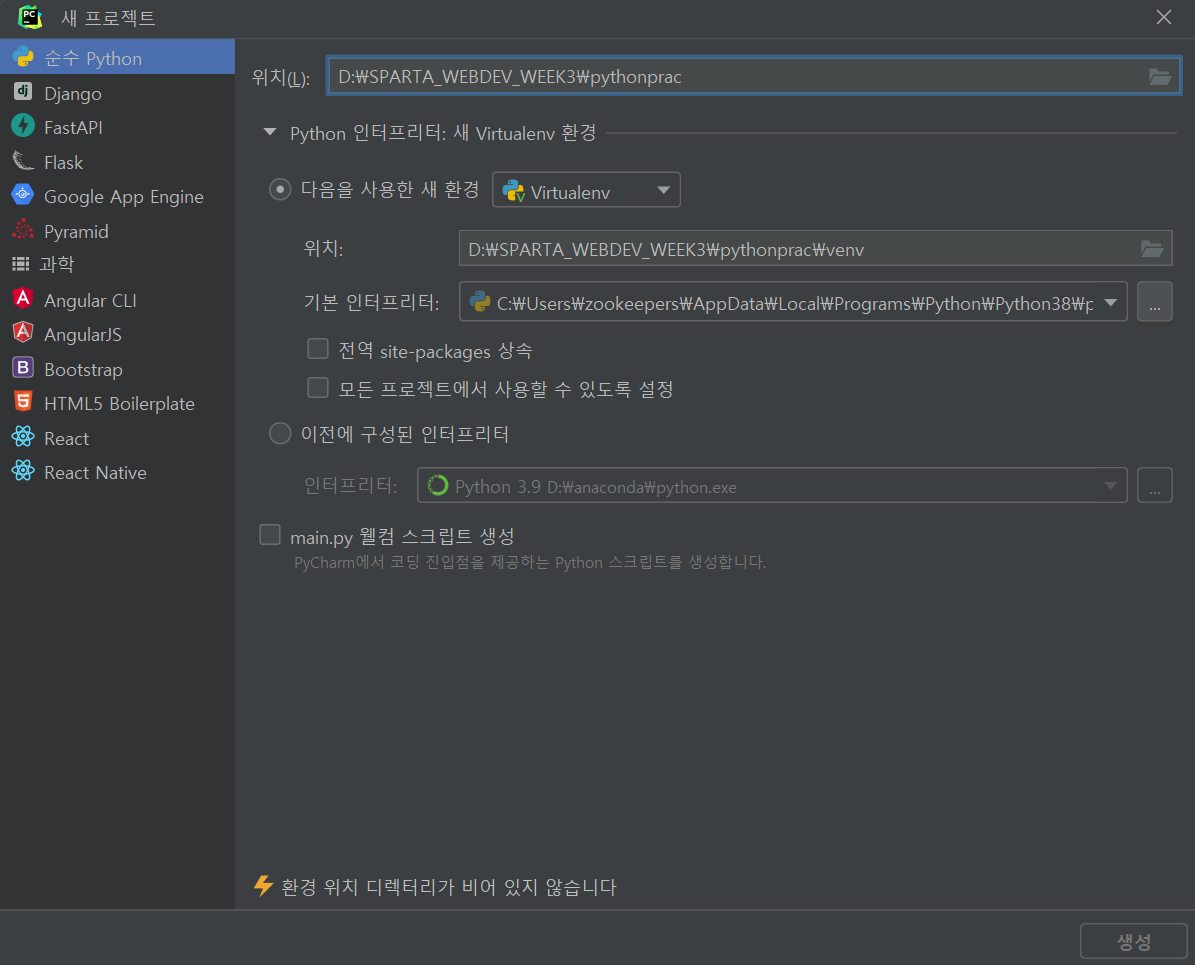The width and height of the screenshot is (1195, 965).
Task: Click the Python 3.9 loading spinner icon
Action: 437,486
